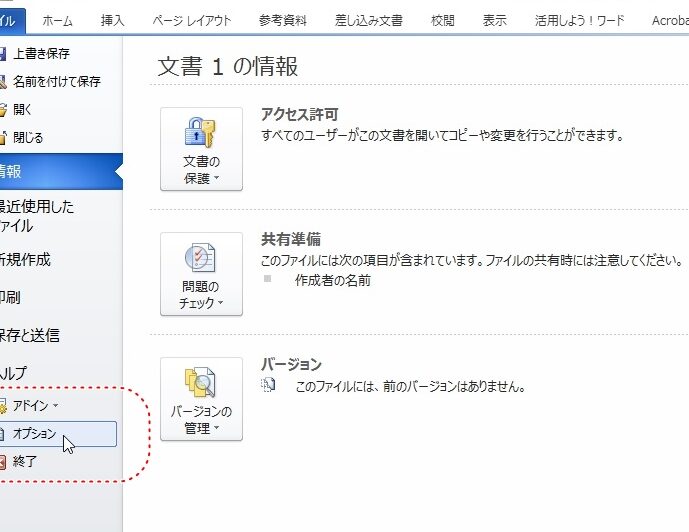Click the アドイン gear icon
This screenshot has width=689, height=532.
coord(3,406)
